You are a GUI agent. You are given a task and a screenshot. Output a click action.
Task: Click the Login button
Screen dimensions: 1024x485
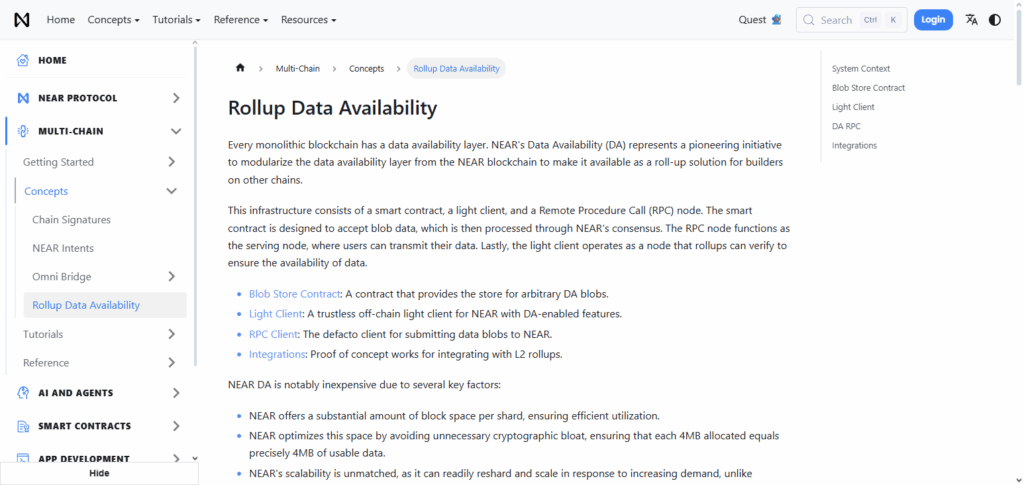[932, 20]
